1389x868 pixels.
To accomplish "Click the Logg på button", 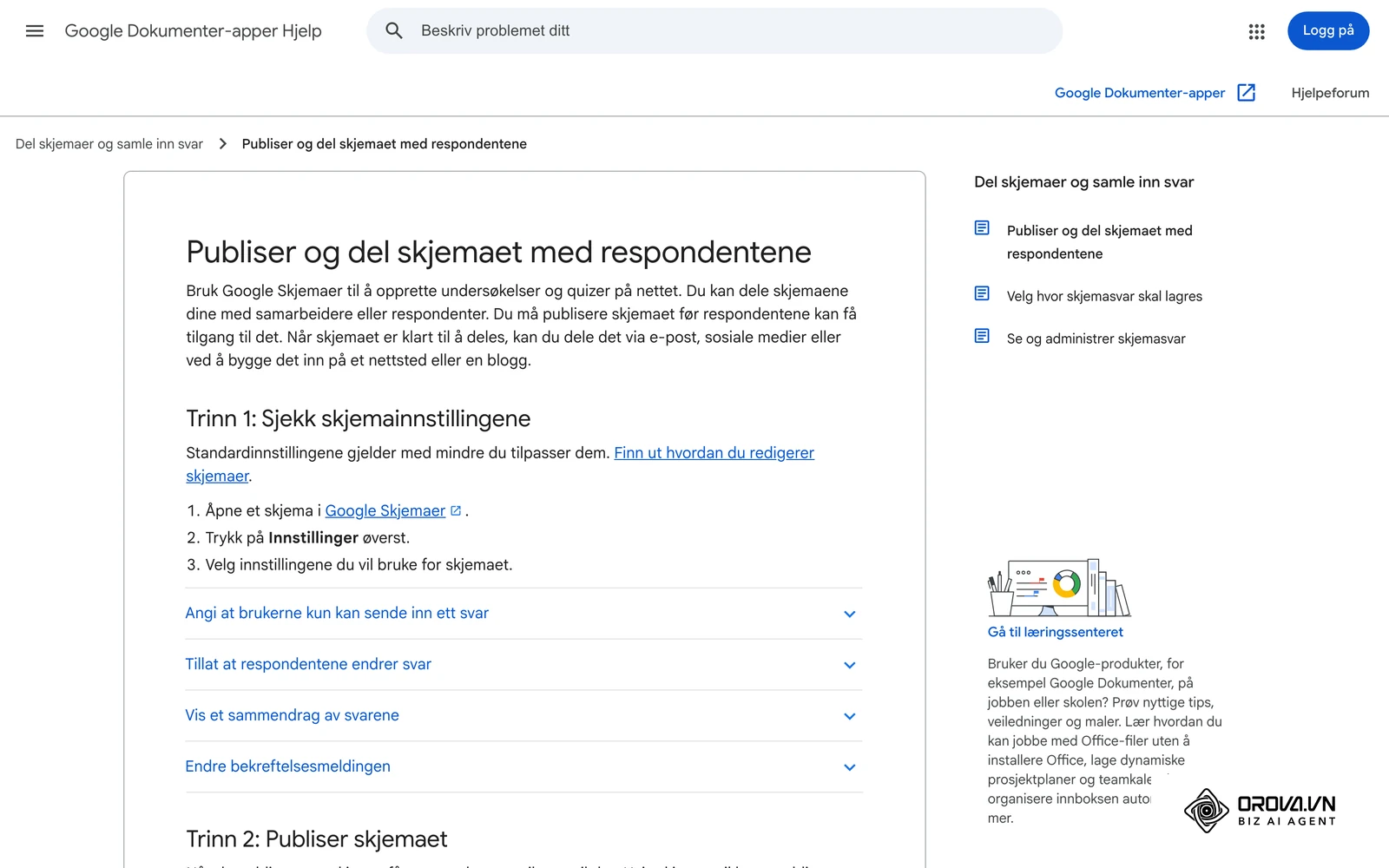I will [x=1328, y=31].
